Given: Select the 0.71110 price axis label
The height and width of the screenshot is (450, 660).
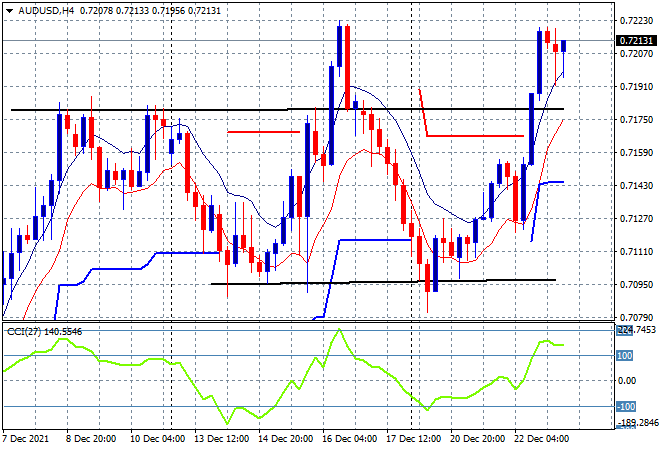Looking at the screenshot, I should [636, 252].
